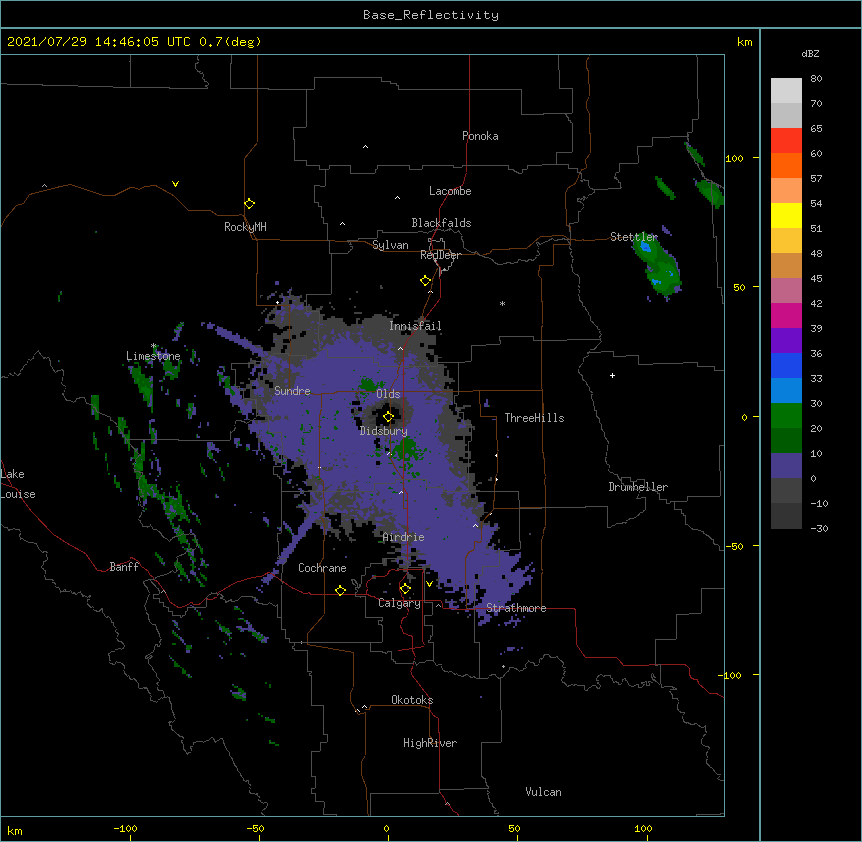Select the light gray 80-70 dBZ legend swatch
The image size is (862, 842).
pos(786,91)
